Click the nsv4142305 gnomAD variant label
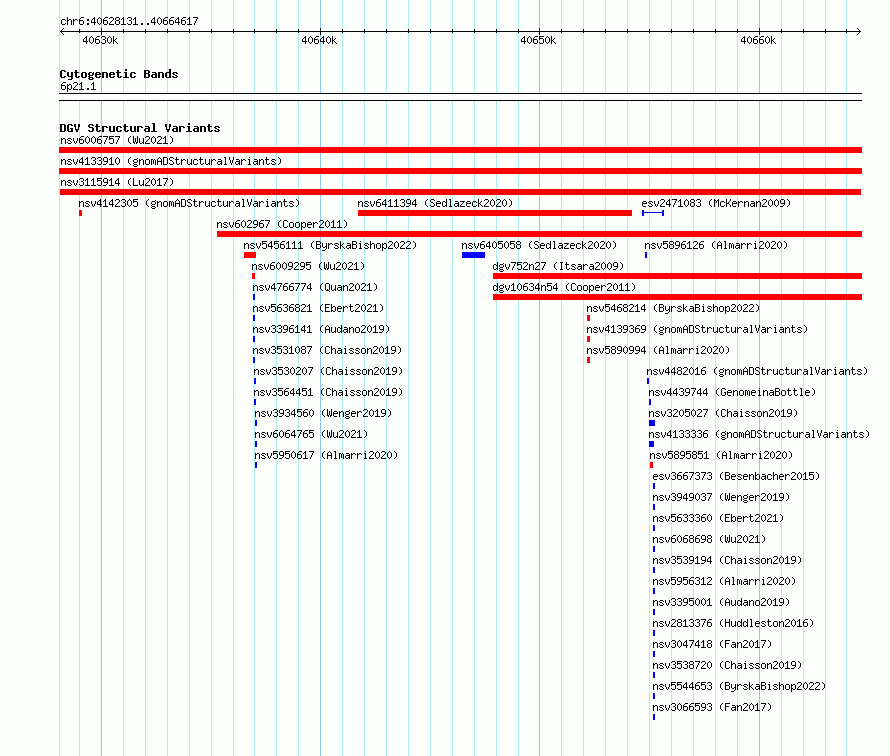890x756 pixels. (189, 203)
